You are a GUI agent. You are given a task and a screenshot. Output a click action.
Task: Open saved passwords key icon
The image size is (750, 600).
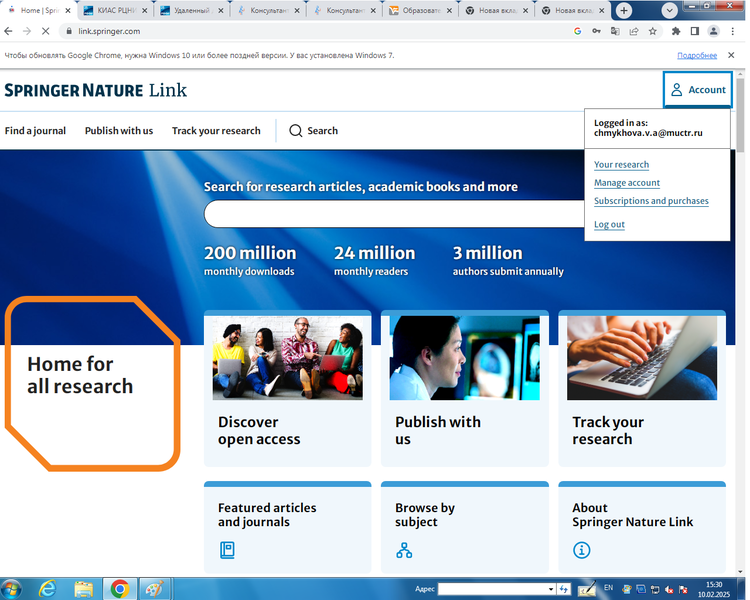point(596,31)
